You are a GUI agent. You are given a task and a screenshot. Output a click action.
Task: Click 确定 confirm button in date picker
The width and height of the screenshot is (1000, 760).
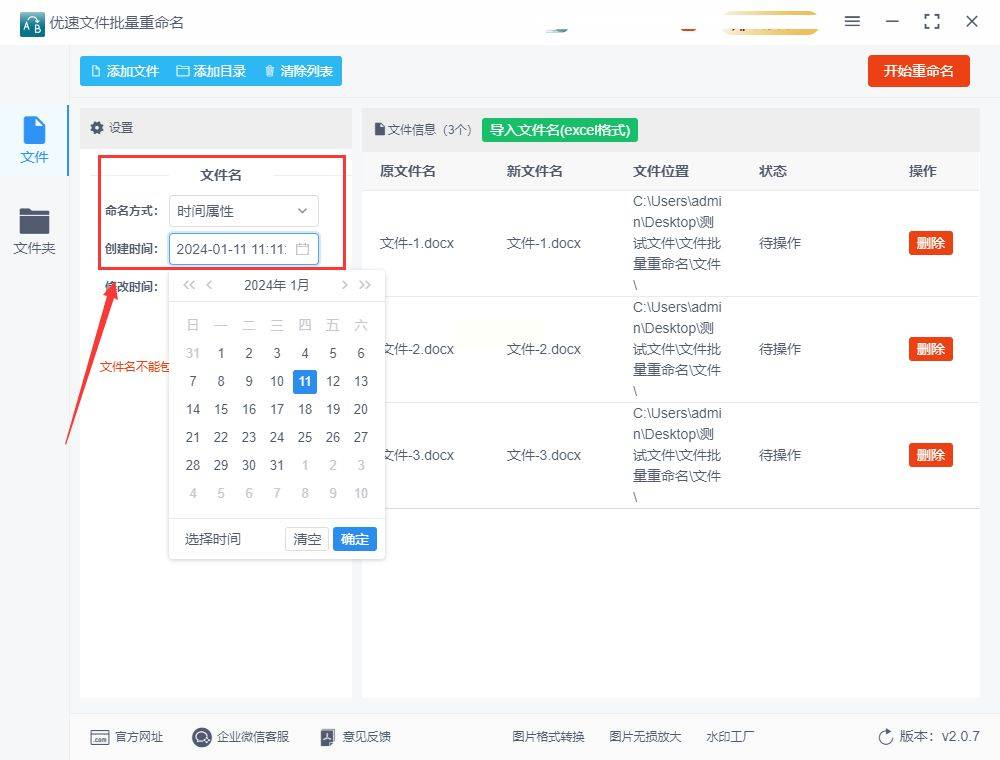(x=354, y=539)
